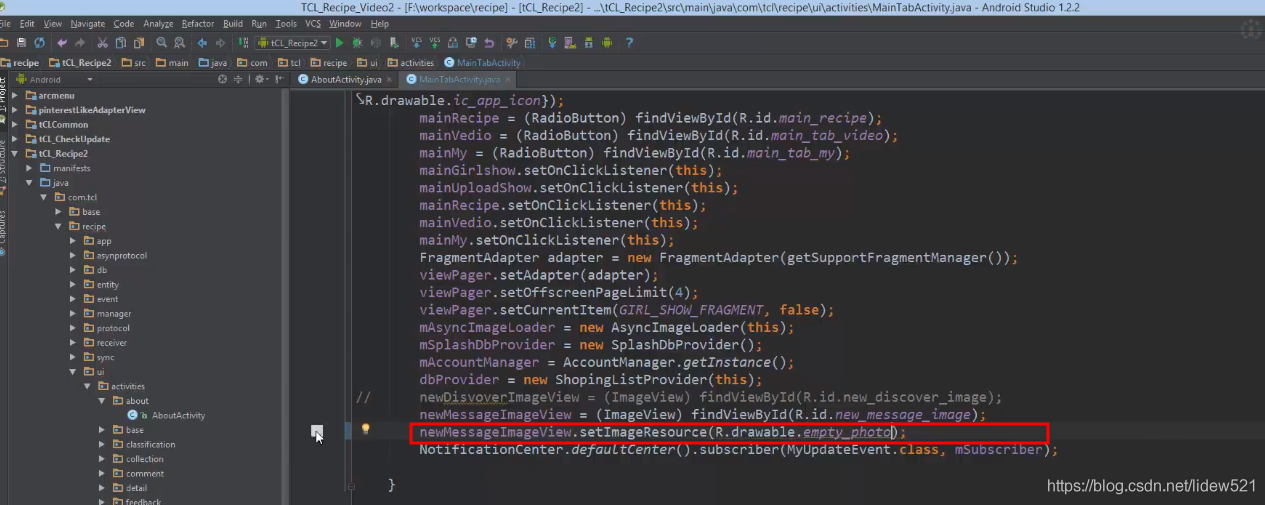Expand the tCL_CheckUpdate module

15,139
